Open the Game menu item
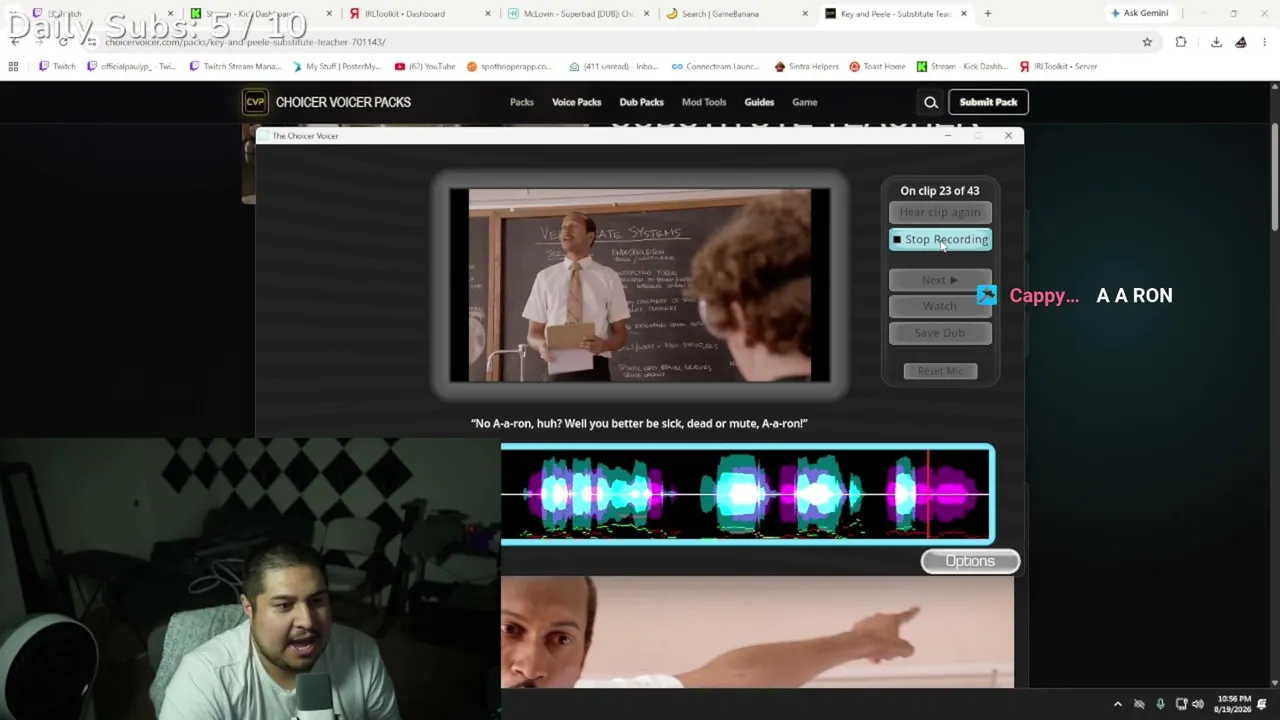The height and width of the screenshot is (720, 1280). click(805, 102)
